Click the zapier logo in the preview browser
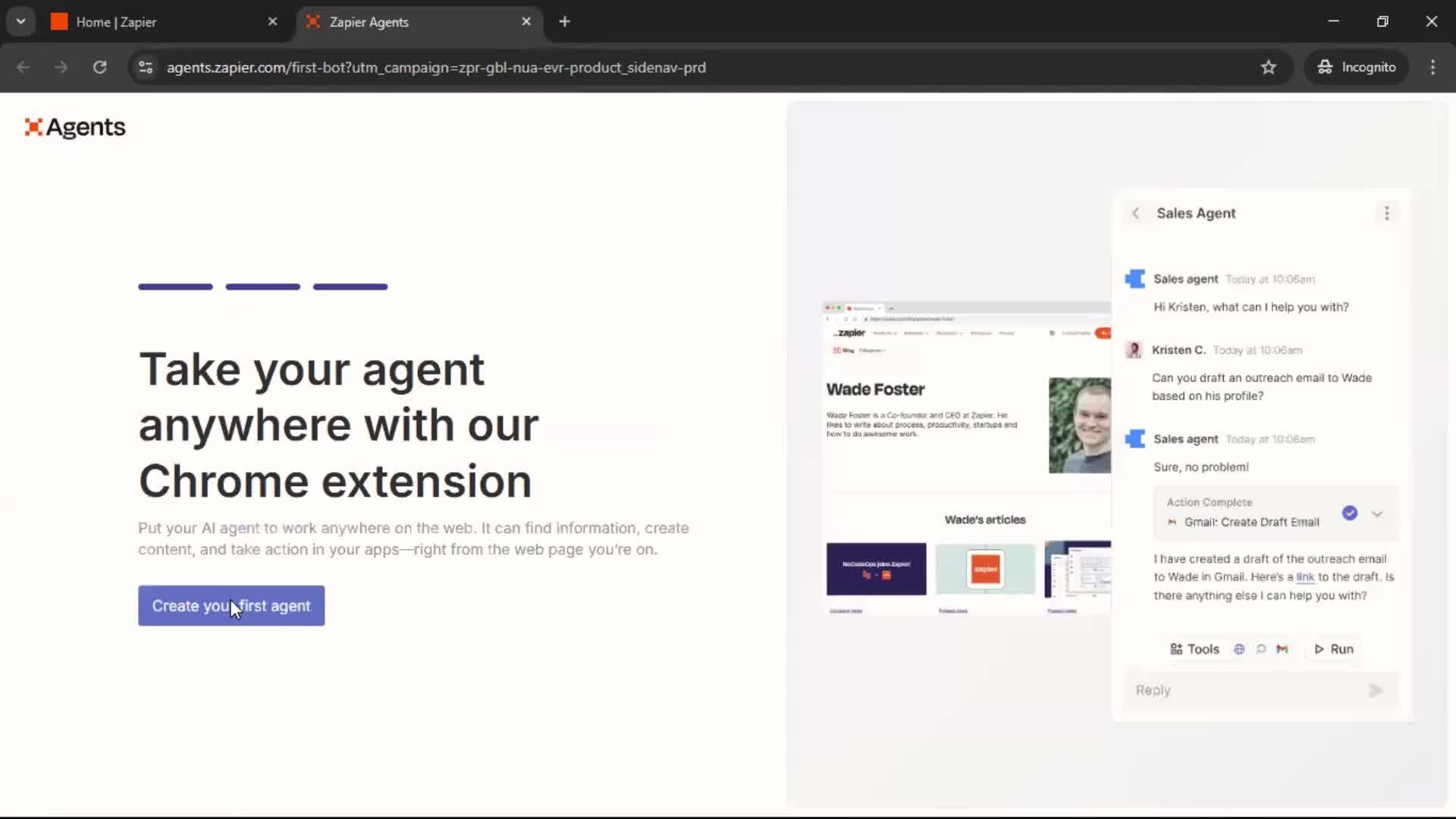 point(850,333)
